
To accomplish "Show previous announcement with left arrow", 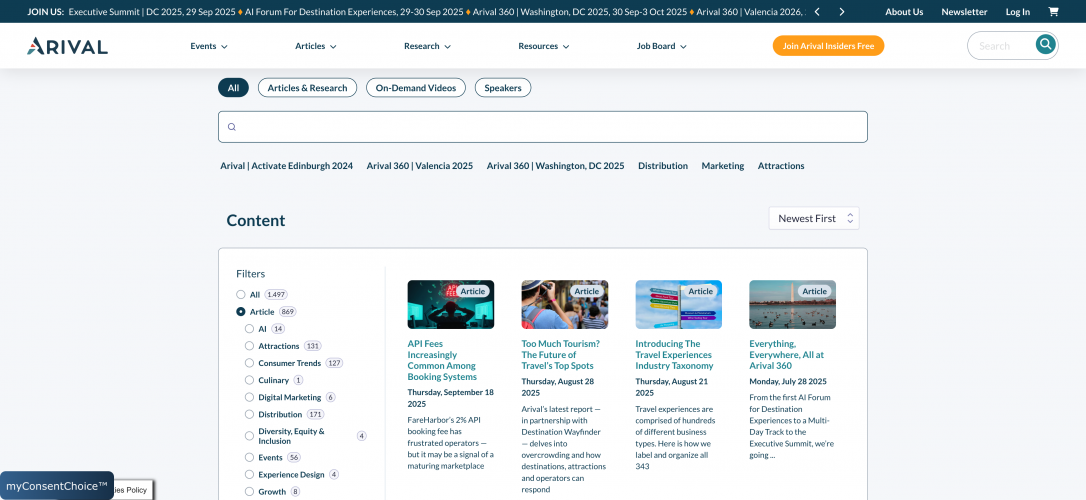I will 817,11.
